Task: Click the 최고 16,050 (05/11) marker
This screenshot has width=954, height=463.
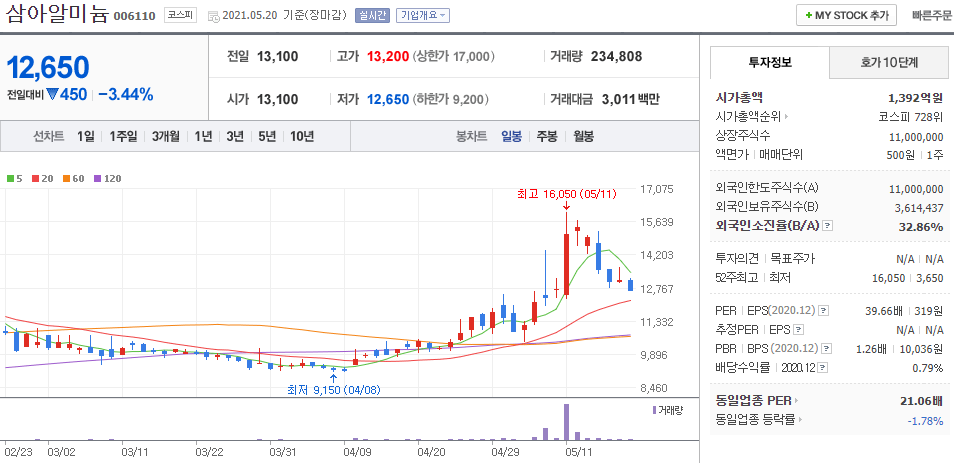Action: (567, 194)
